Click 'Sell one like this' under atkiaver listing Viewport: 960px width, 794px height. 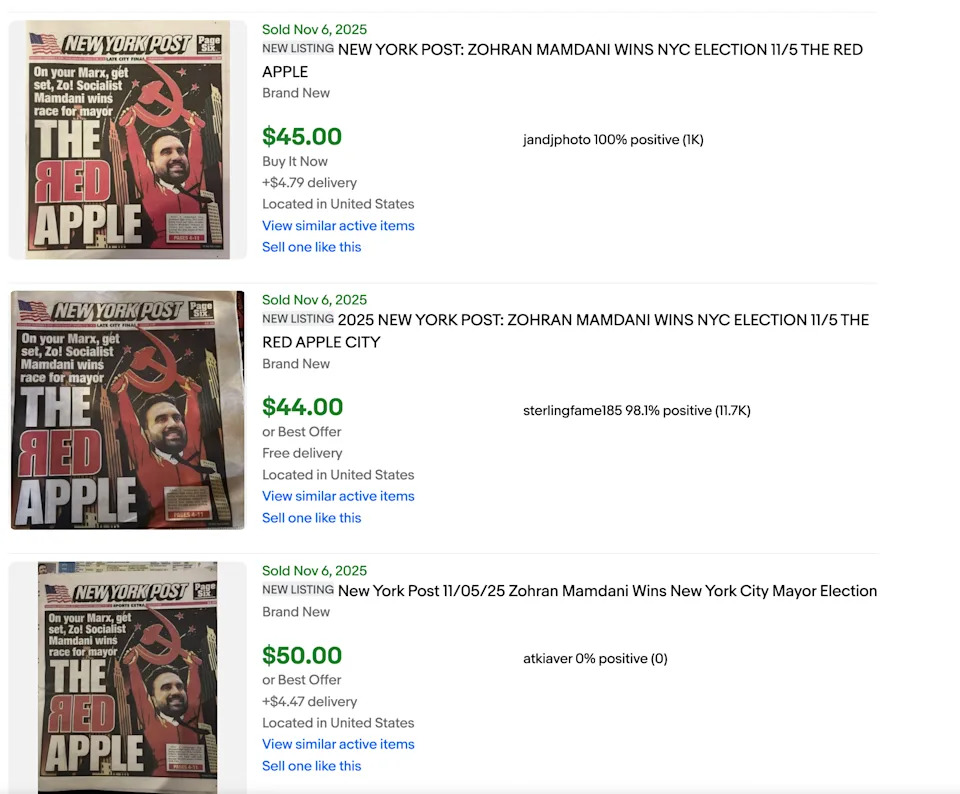coord(311,766)
